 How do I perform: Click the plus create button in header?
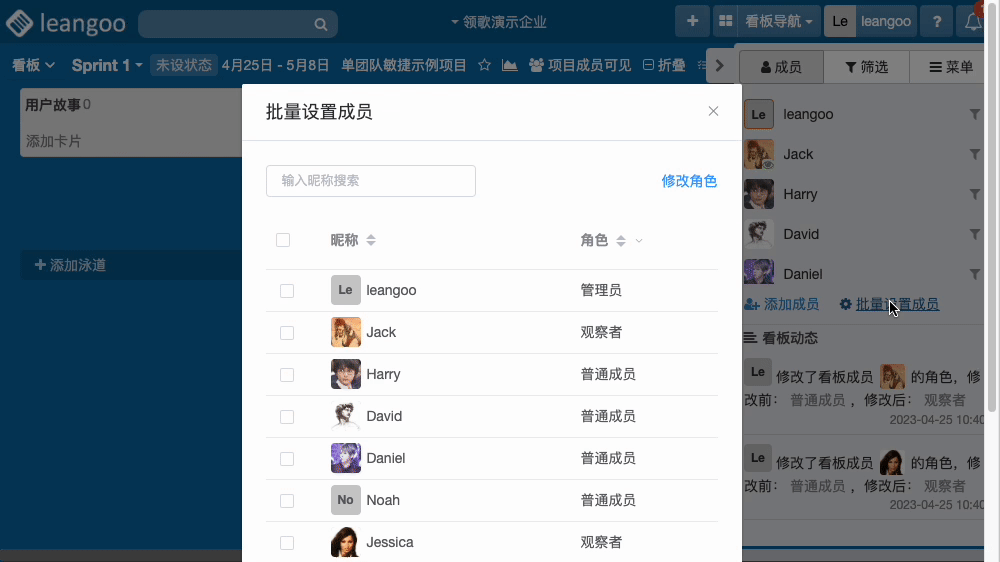tap(692, 21)
